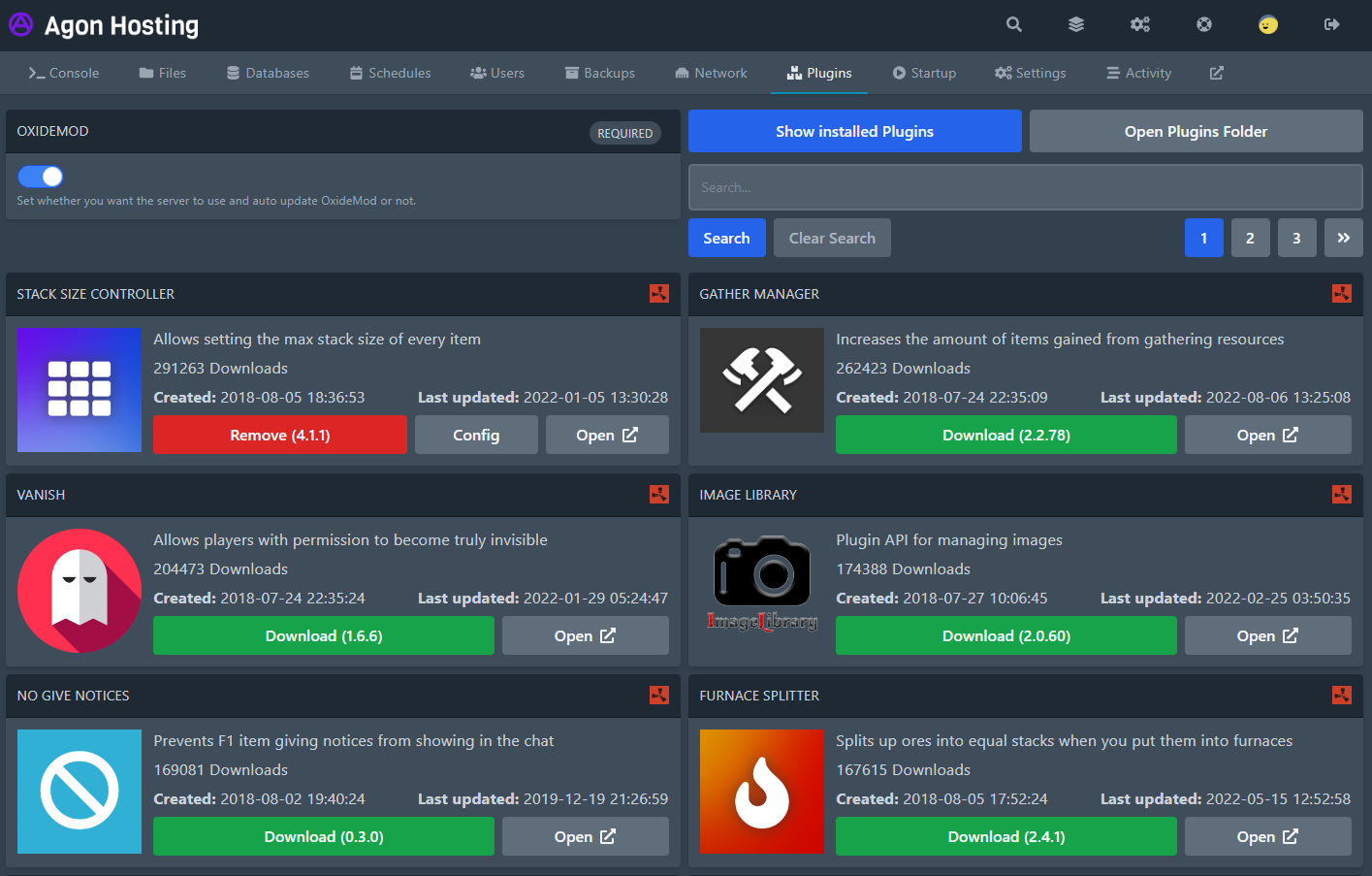Remove Stack Size Controller (4.1.1)
This screenshot has height=876, width=1372.
pos(280,435)
